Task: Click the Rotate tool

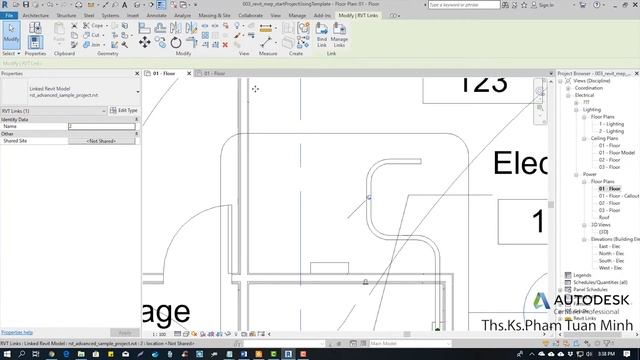Action: pyautogui.click(x=176, y=42)
